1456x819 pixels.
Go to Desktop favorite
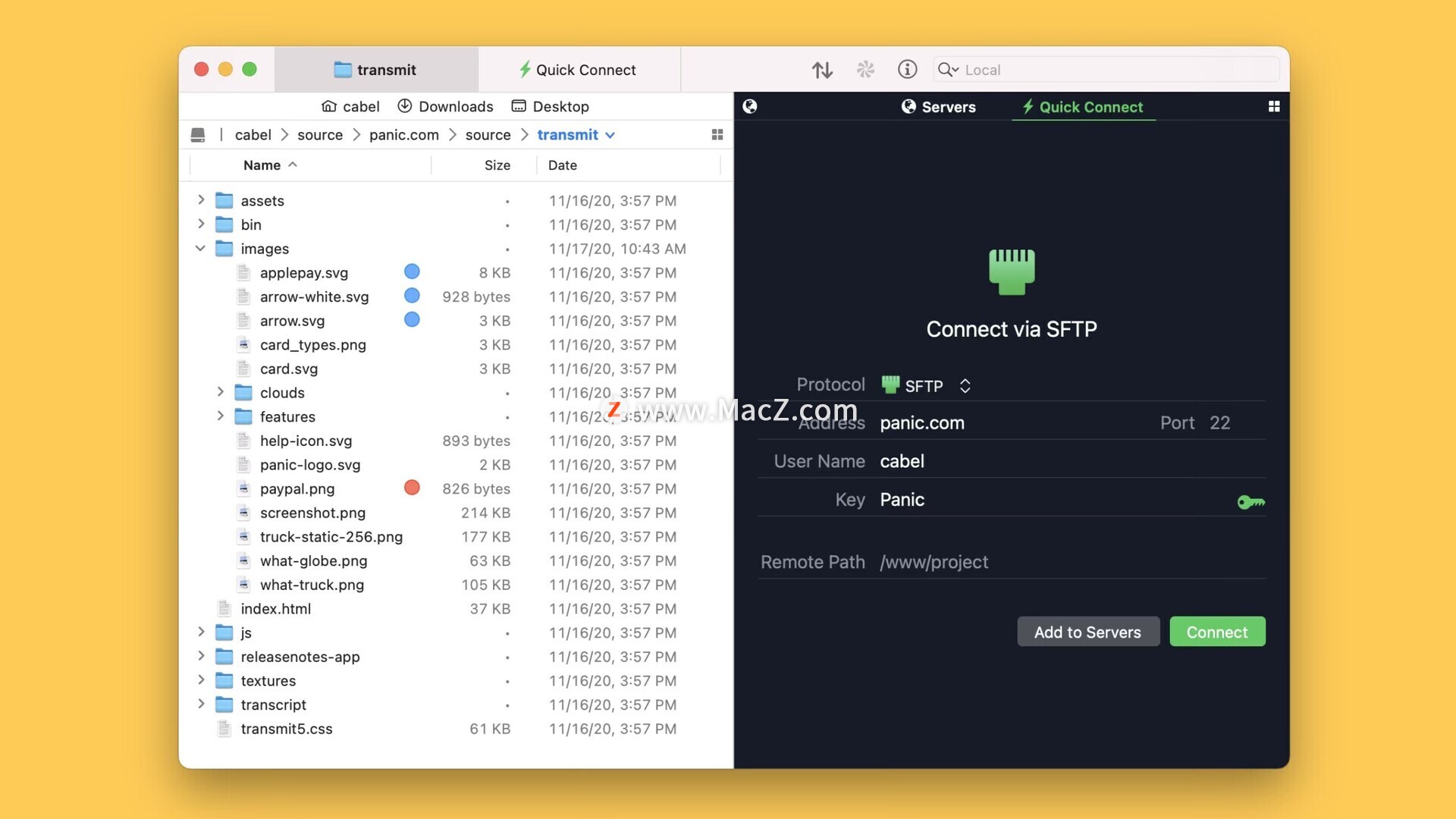551,106
